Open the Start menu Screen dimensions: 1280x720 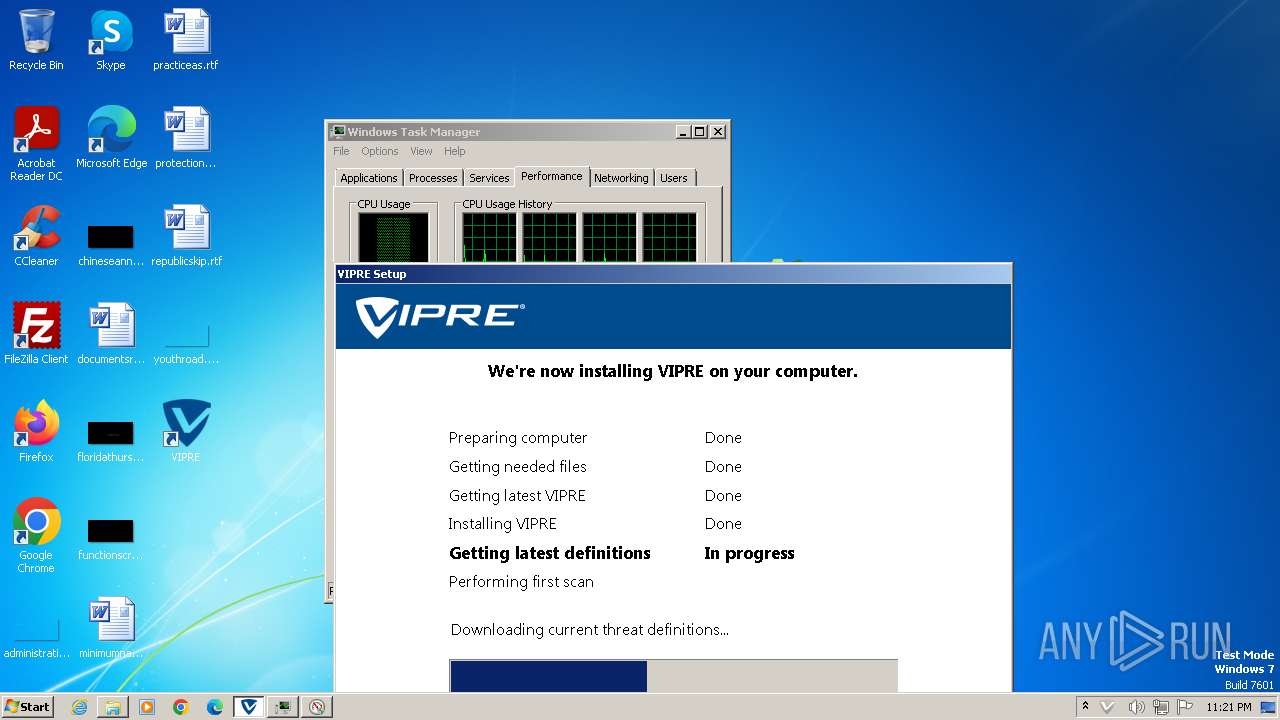coord(27,707)
